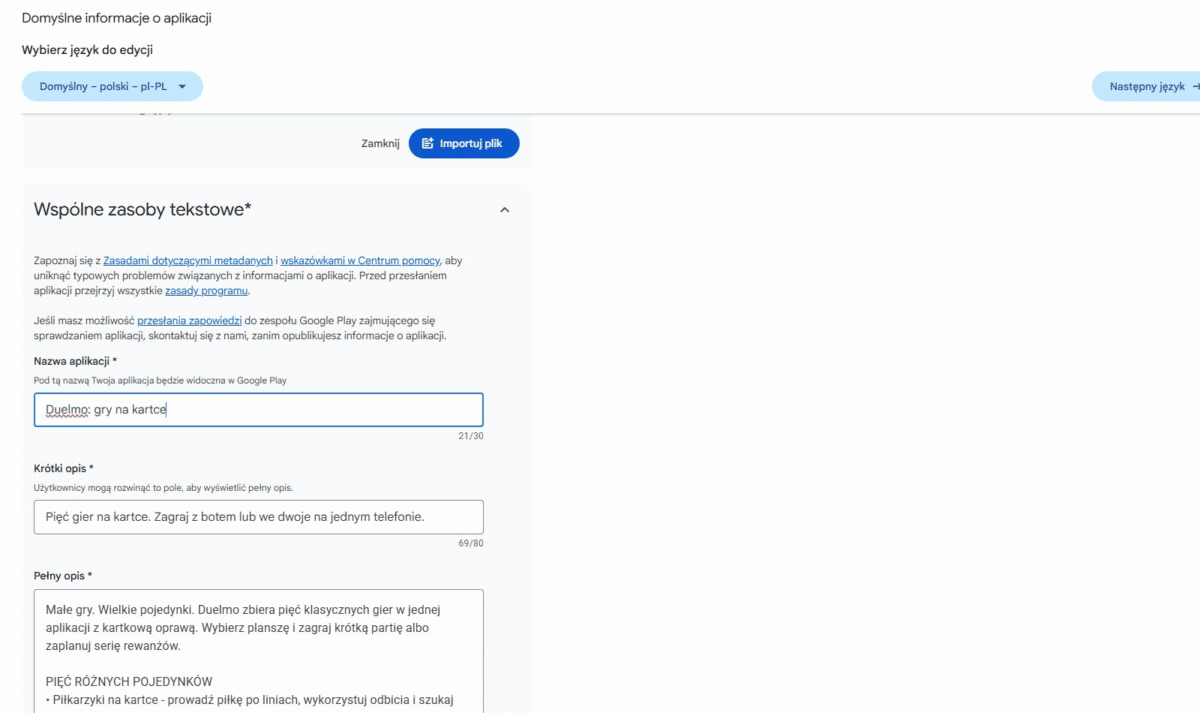The width and height of the screenshot is (1200, 713).
Task: Click the dropdown arrow next to pl-PL
Action: point(182,87)
